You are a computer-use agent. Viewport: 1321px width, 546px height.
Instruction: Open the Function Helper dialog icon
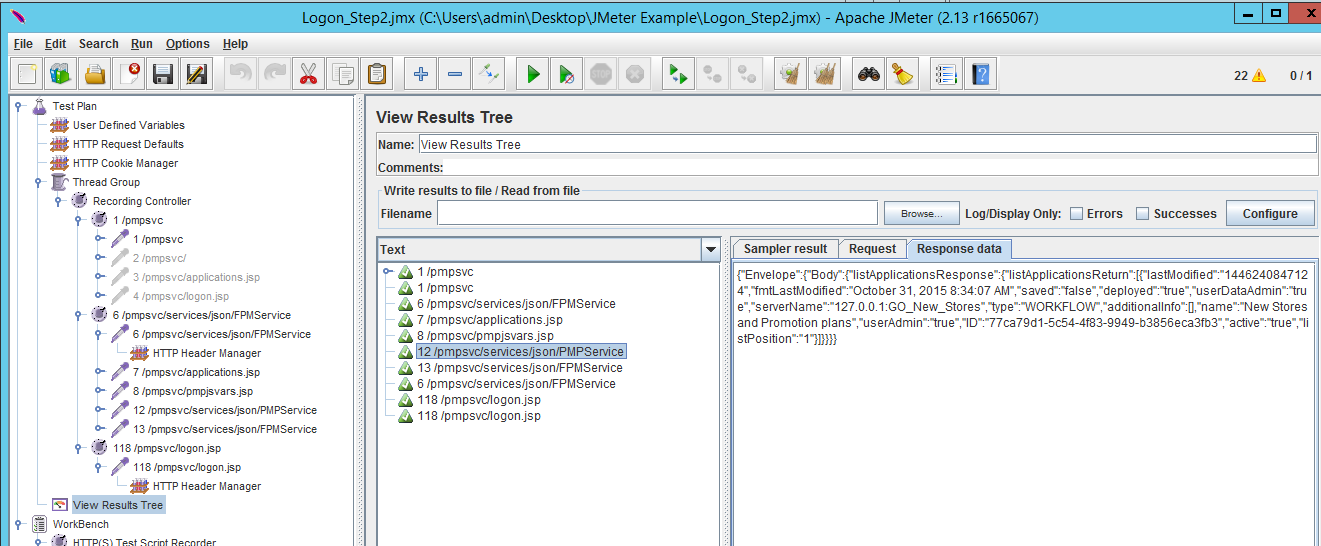click(947, 73)
